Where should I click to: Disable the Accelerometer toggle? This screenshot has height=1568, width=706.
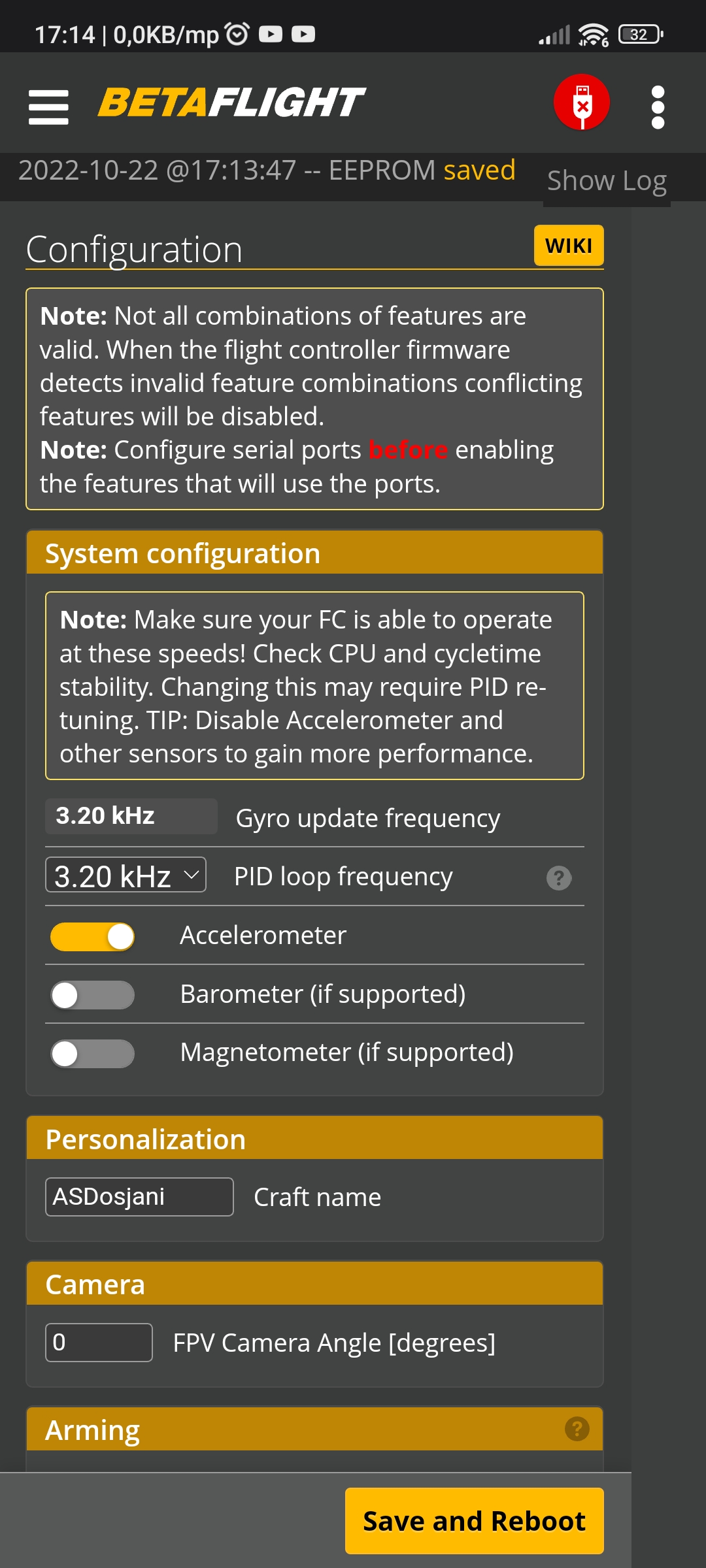coord(92,936)
